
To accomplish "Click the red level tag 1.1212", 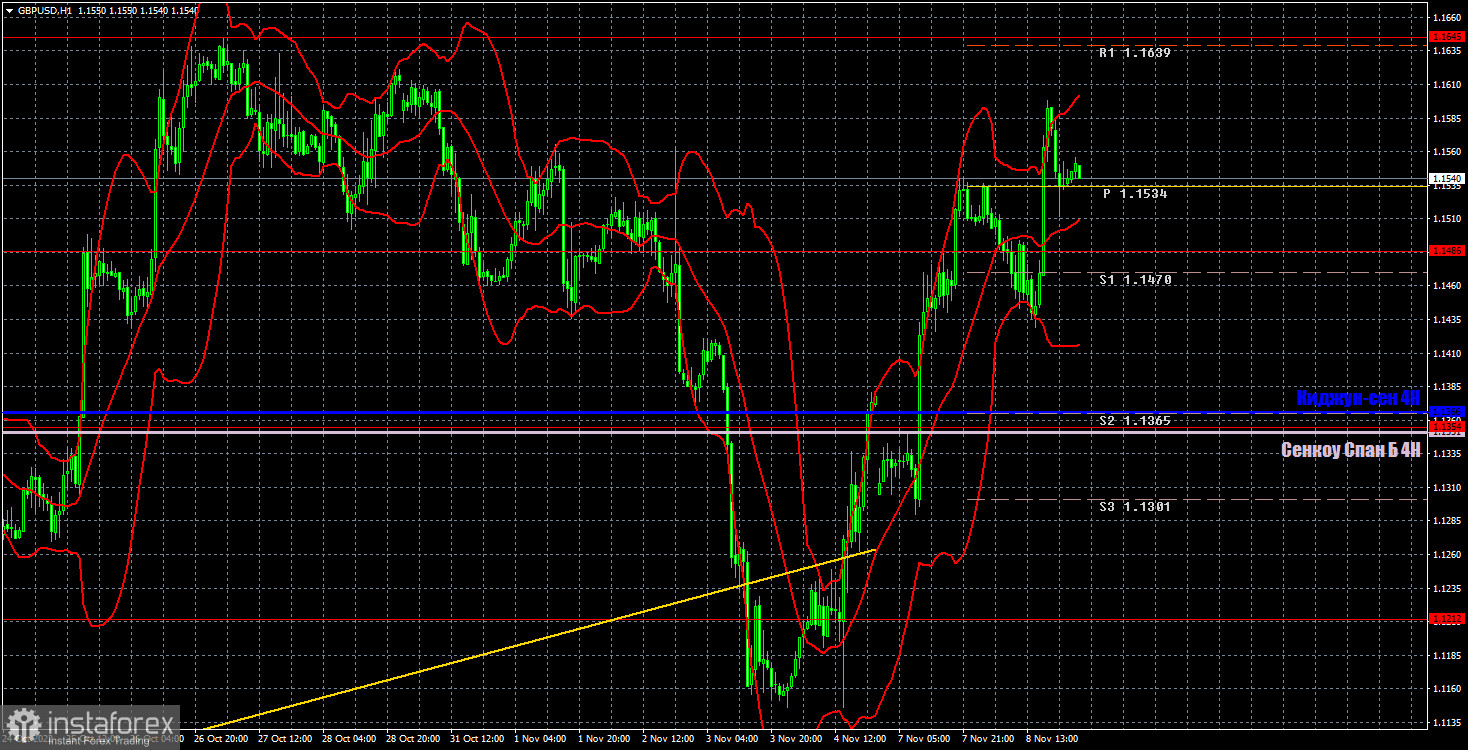I will 1448,618.
